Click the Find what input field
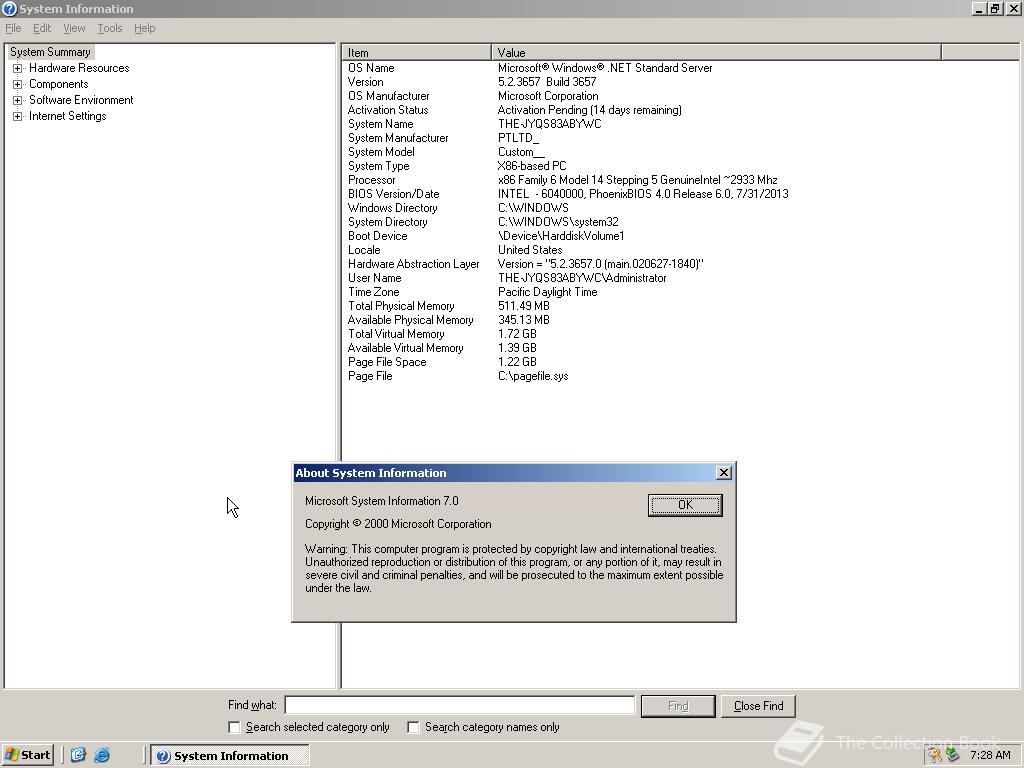Image resolution: width=1024 pixels, height=768 pixels. pyautogui.click(x=460, y=705)
